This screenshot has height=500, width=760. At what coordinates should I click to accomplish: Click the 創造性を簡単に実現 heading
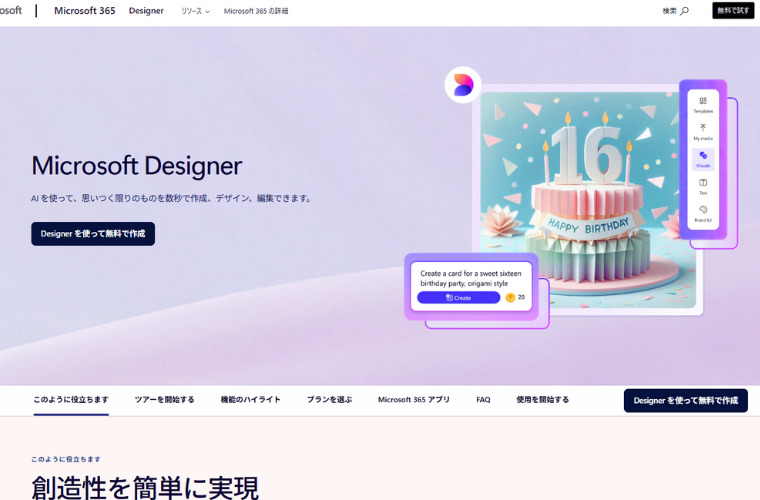click(145, 487)
